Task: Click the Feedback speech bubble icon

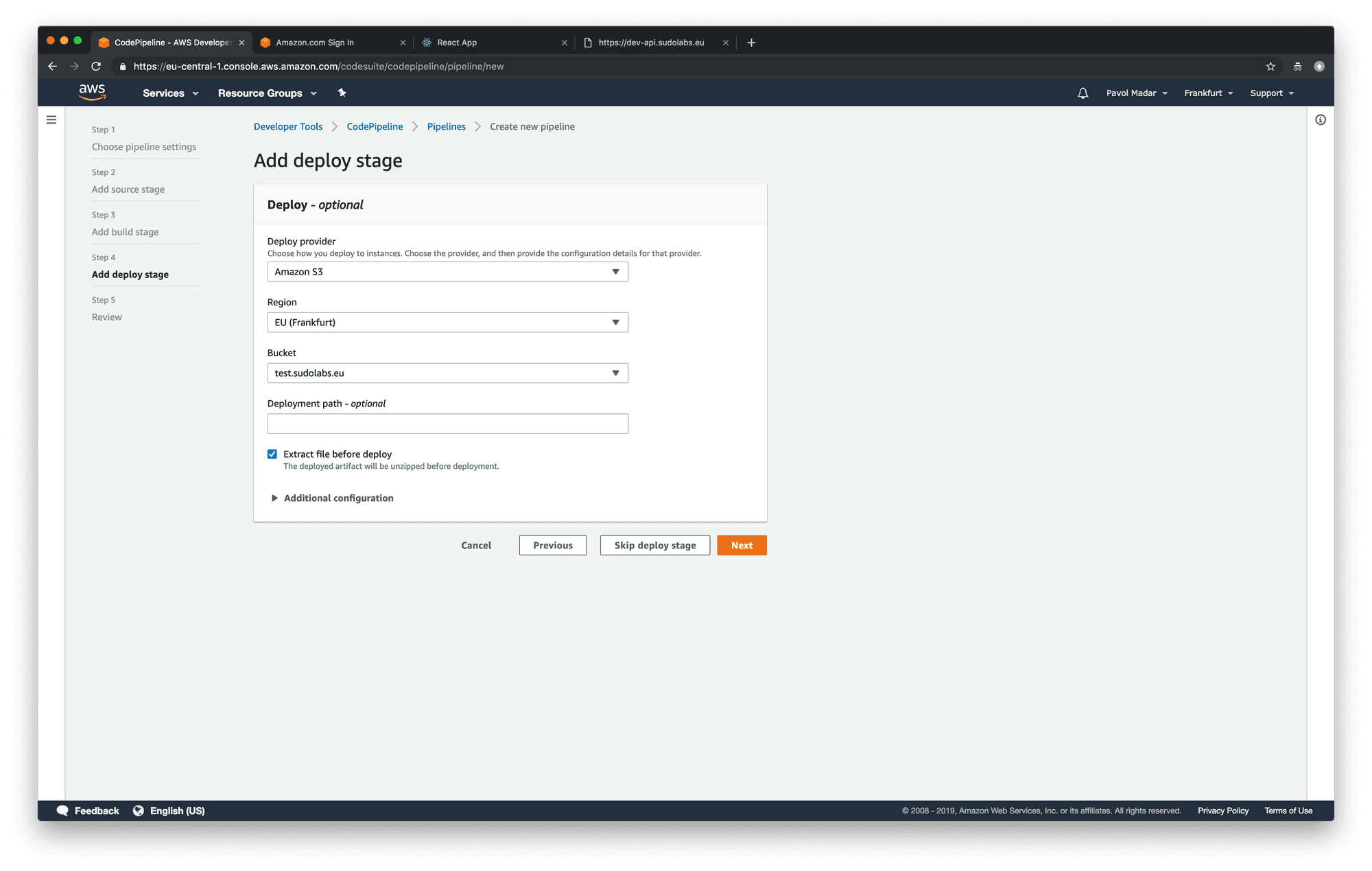Action: coord(62,811)
